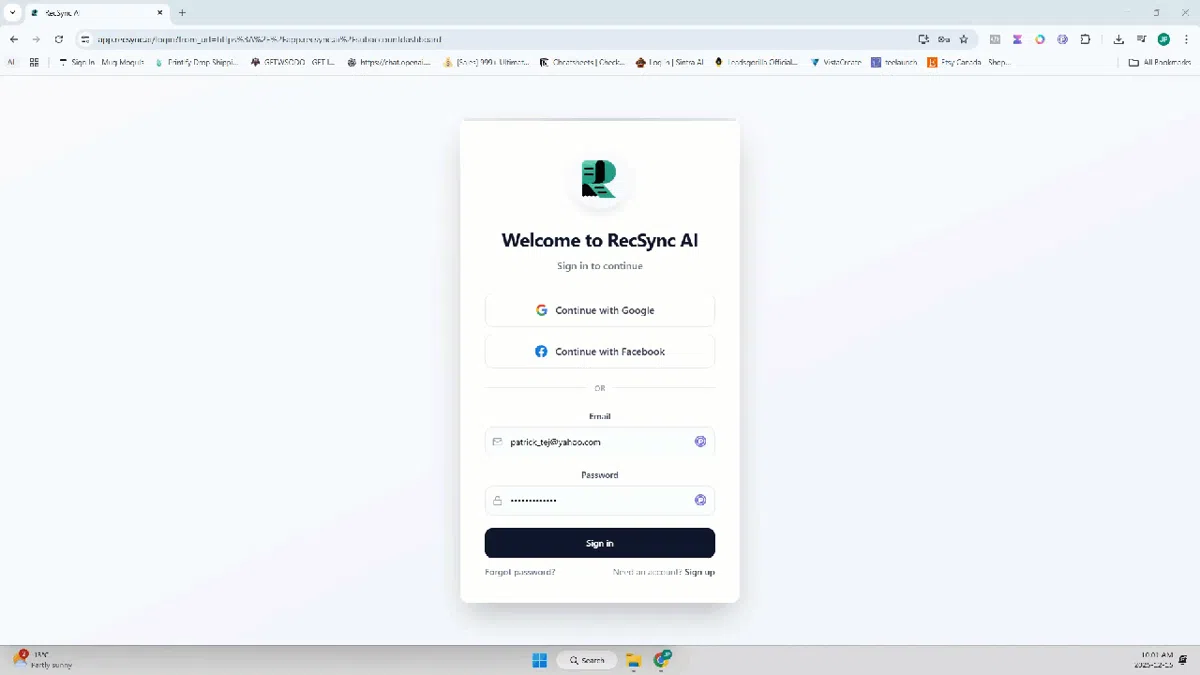Open a new browser tab
Screen dimensions: 1200x675
click(x=182, y=13)
